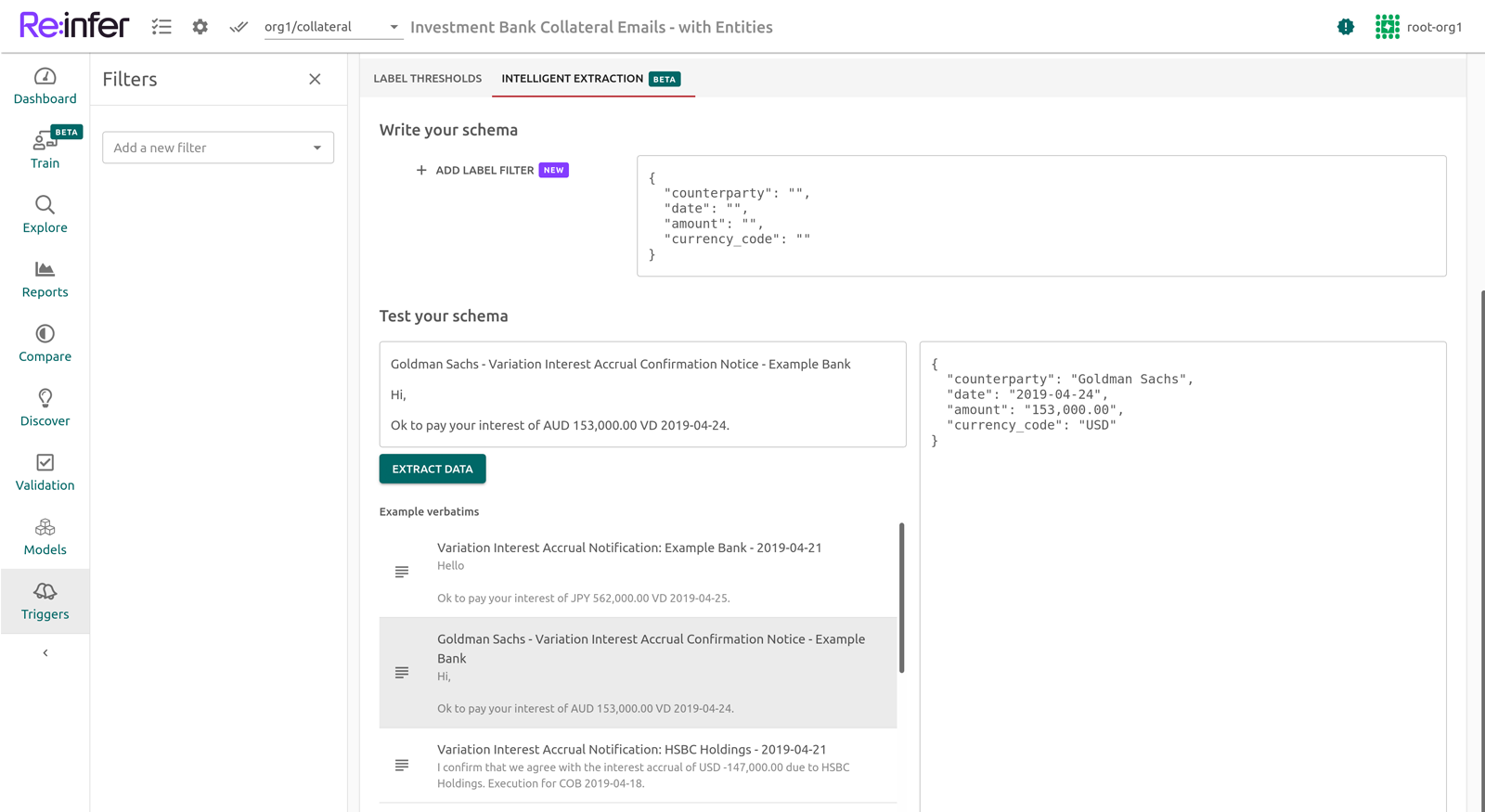The image size is (1485, 812).
Task: Go to Dashboard in sidebar
Action: [x=45, y=86]
